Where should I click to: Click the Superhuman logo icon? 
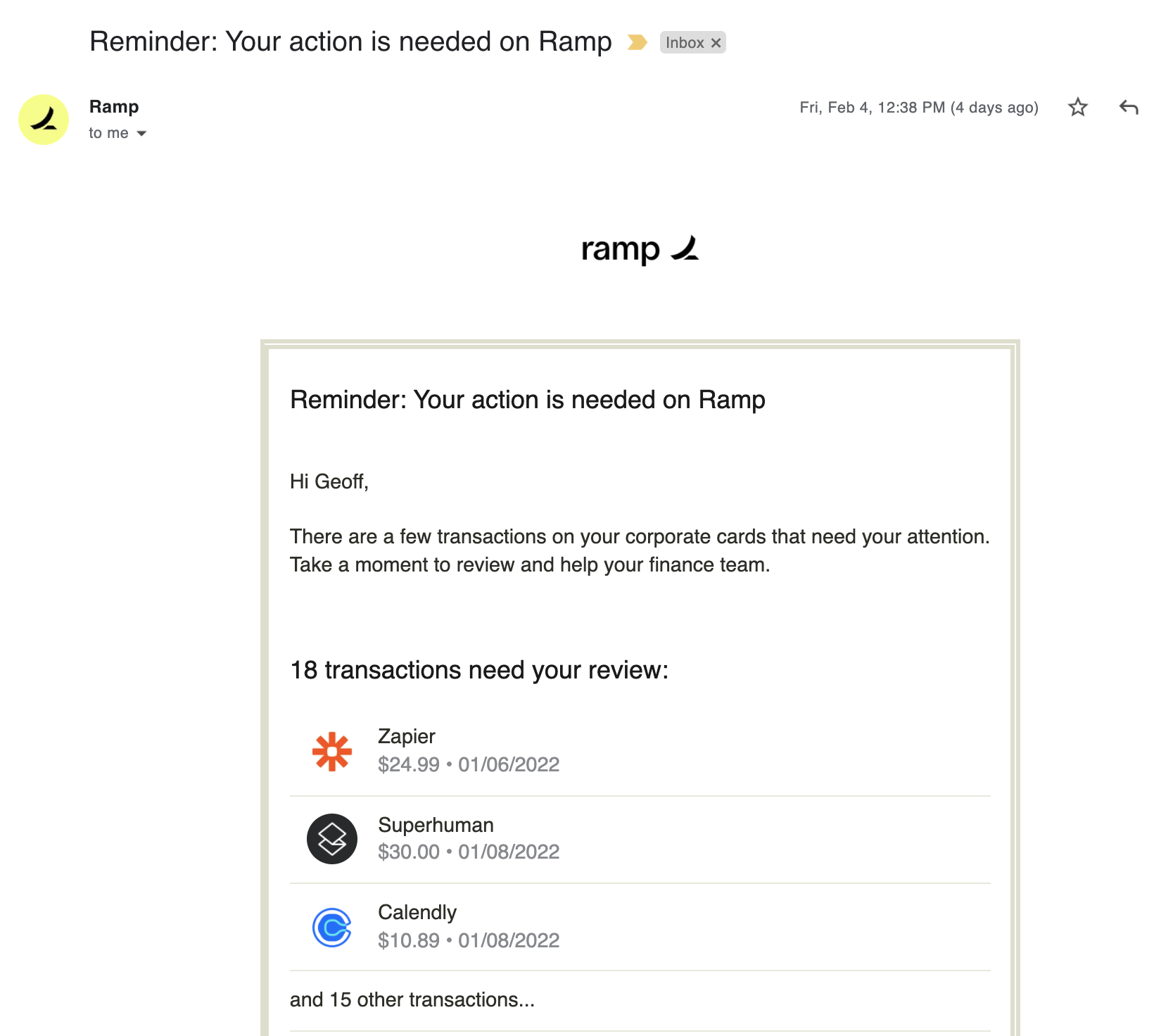pyautogui.click(x=332, y=839)
